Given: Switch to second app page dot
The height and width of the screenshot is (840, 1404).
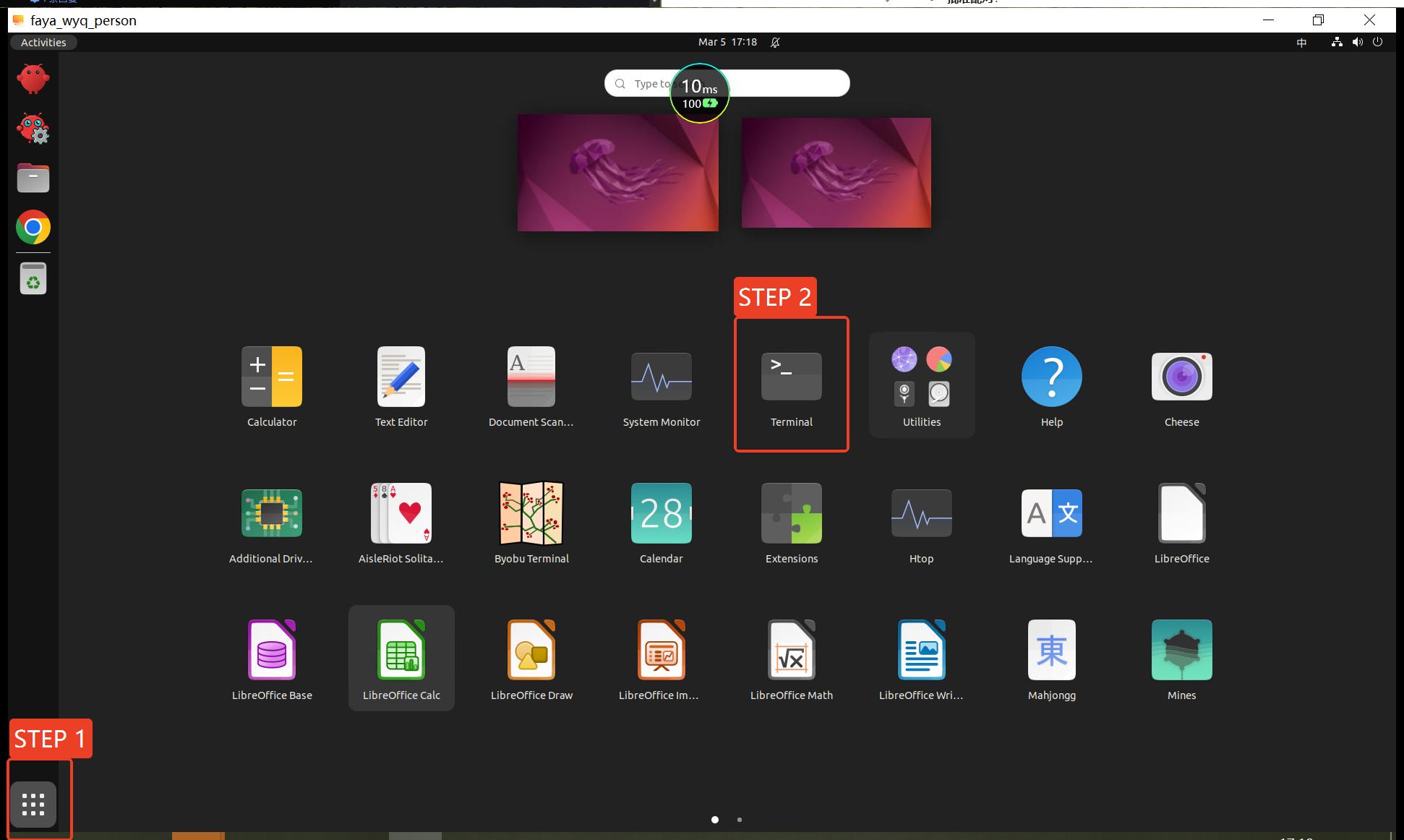Looking at the screenshot, I should (739, 820).
